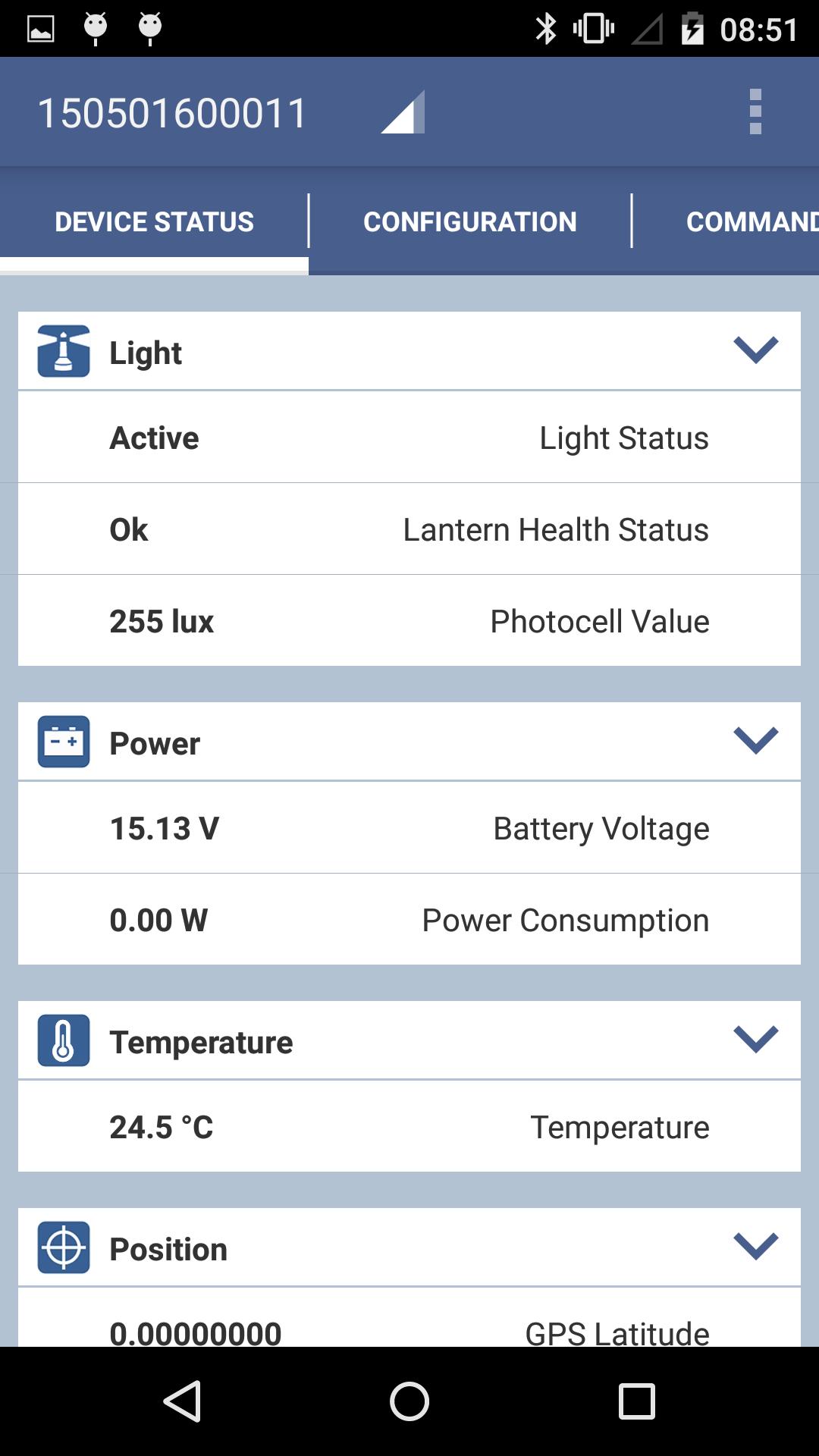
Task: Switch to the Command tab
Action: pos(751,221)
